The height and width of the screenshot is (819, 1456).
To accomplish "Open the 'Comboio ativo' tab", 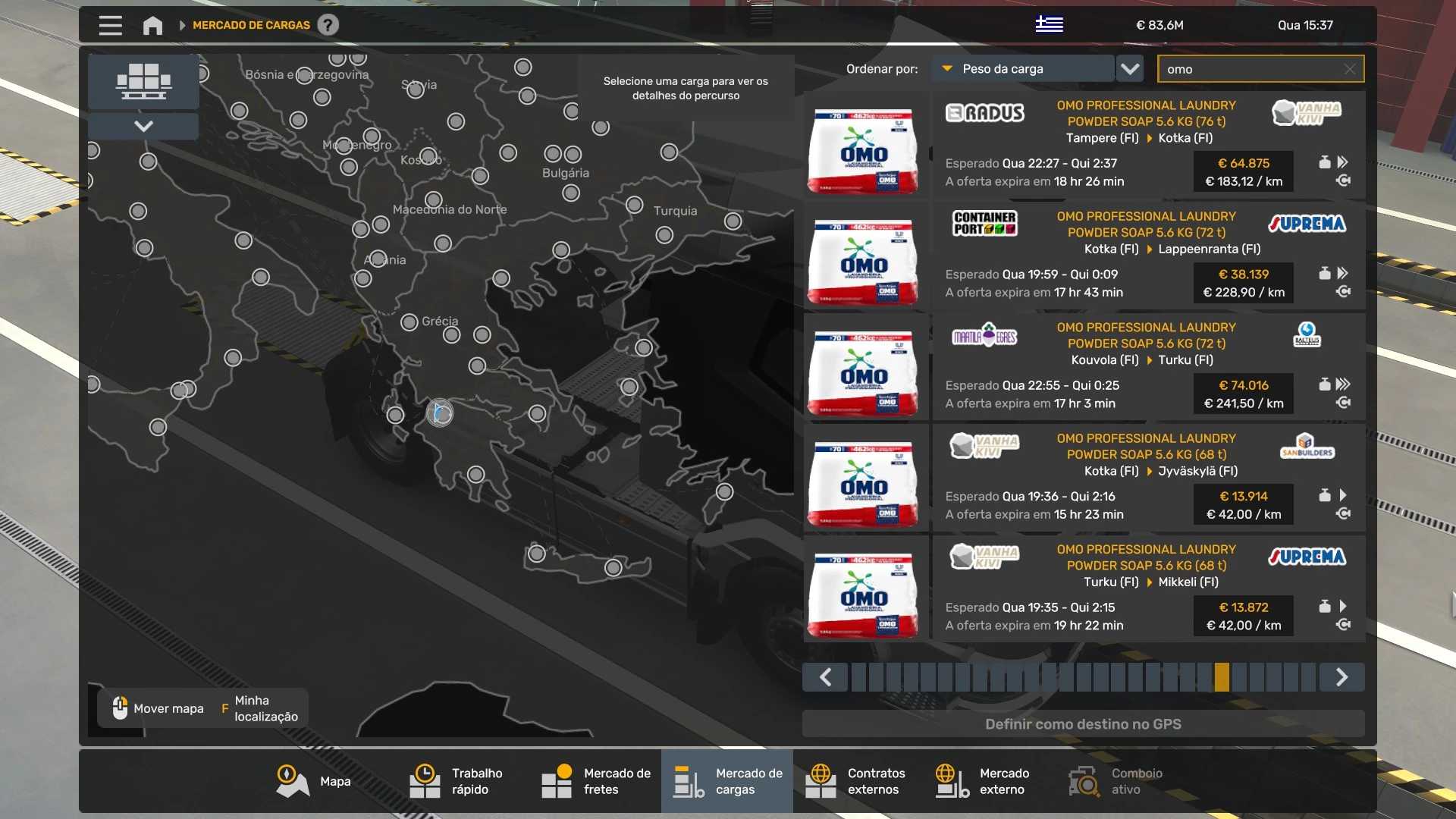I will point(1123,782).
